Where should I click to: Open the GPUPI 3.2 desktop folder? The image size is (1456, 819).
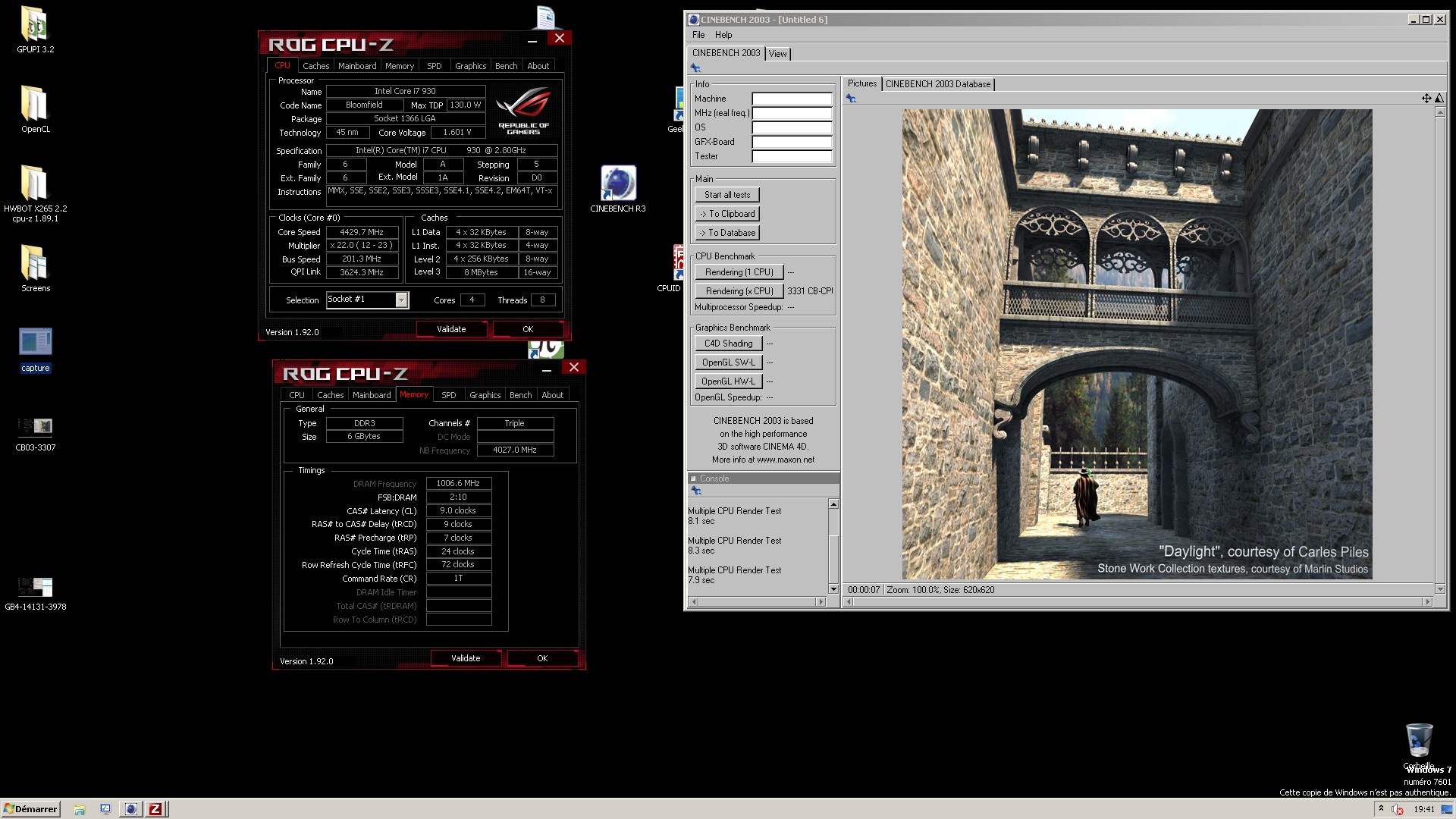tap(35, 30)
